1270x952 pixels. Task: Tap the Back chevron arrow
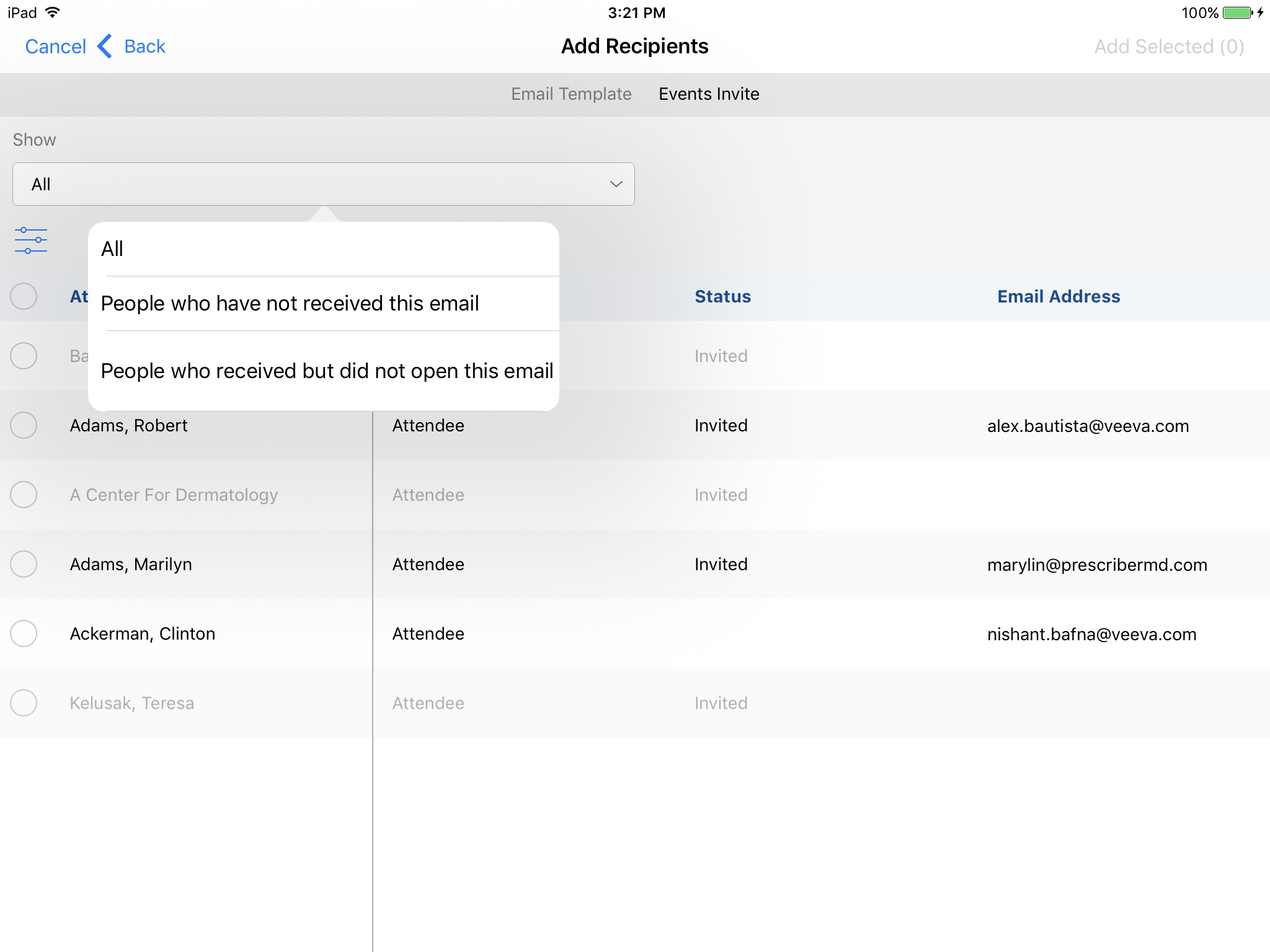click(x=105, y=46)
